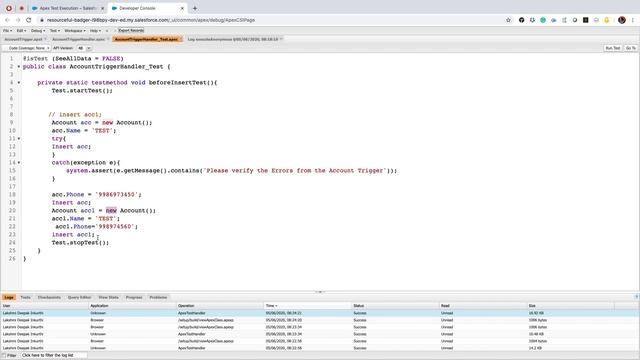This screenshot has height=360, width=640.
Task: Switch to the AccountTriggerHandler.apxc tab
Action: coord(78,40)
